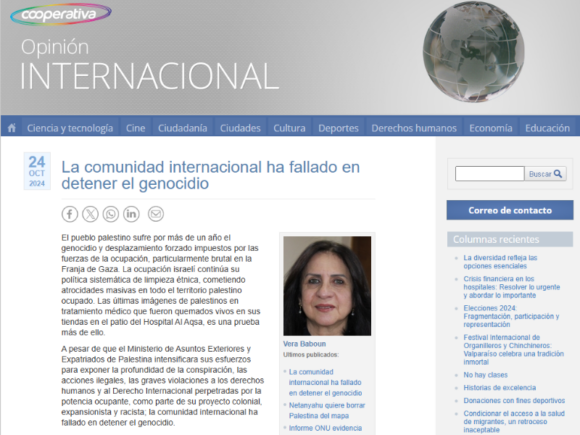Viewport: 580px width, 435px height.
Task: Click Vera Baboun author photo
Action: coord(327,286)
